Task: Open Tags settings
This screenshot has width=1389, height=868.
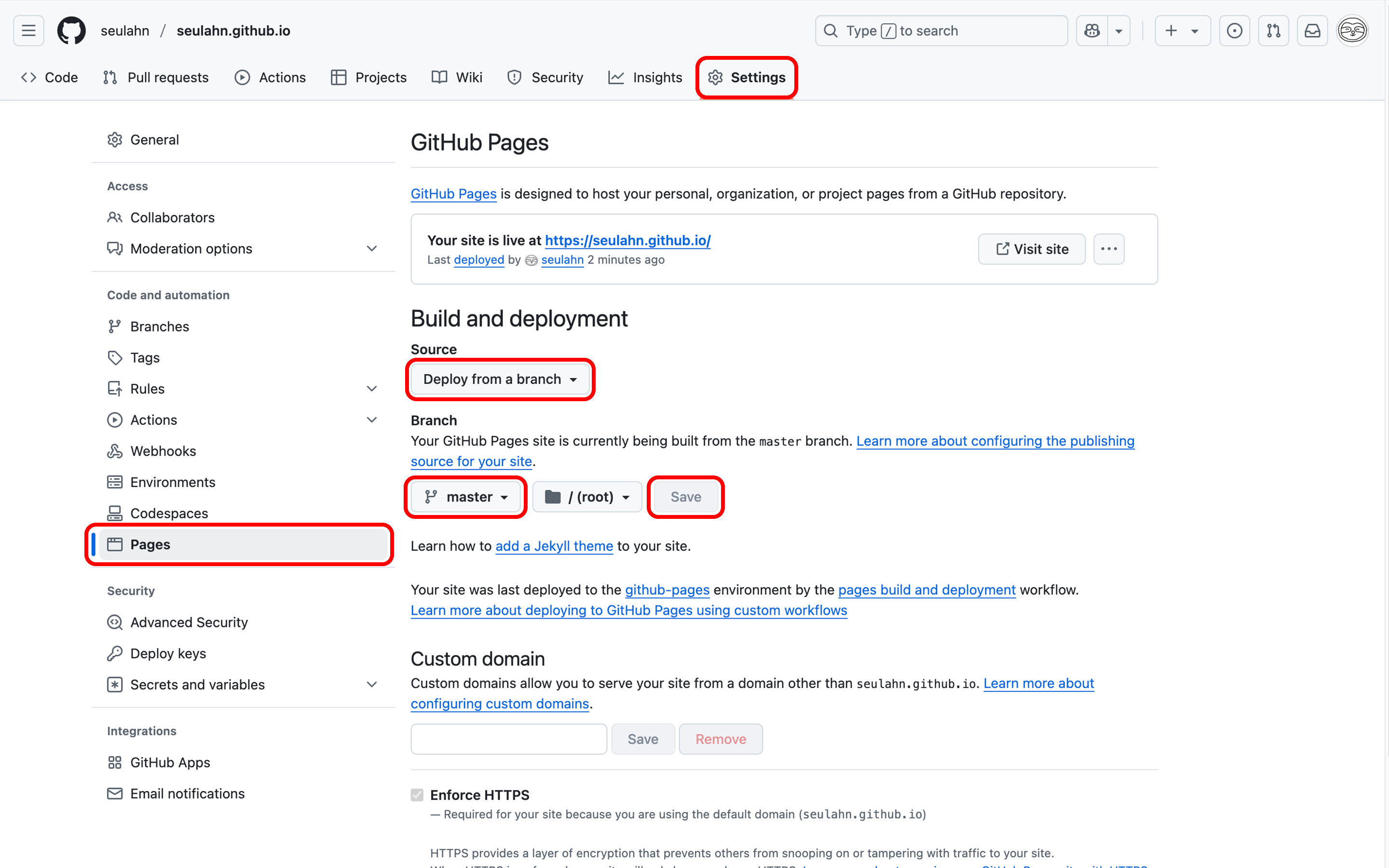Action: [243, 358]
